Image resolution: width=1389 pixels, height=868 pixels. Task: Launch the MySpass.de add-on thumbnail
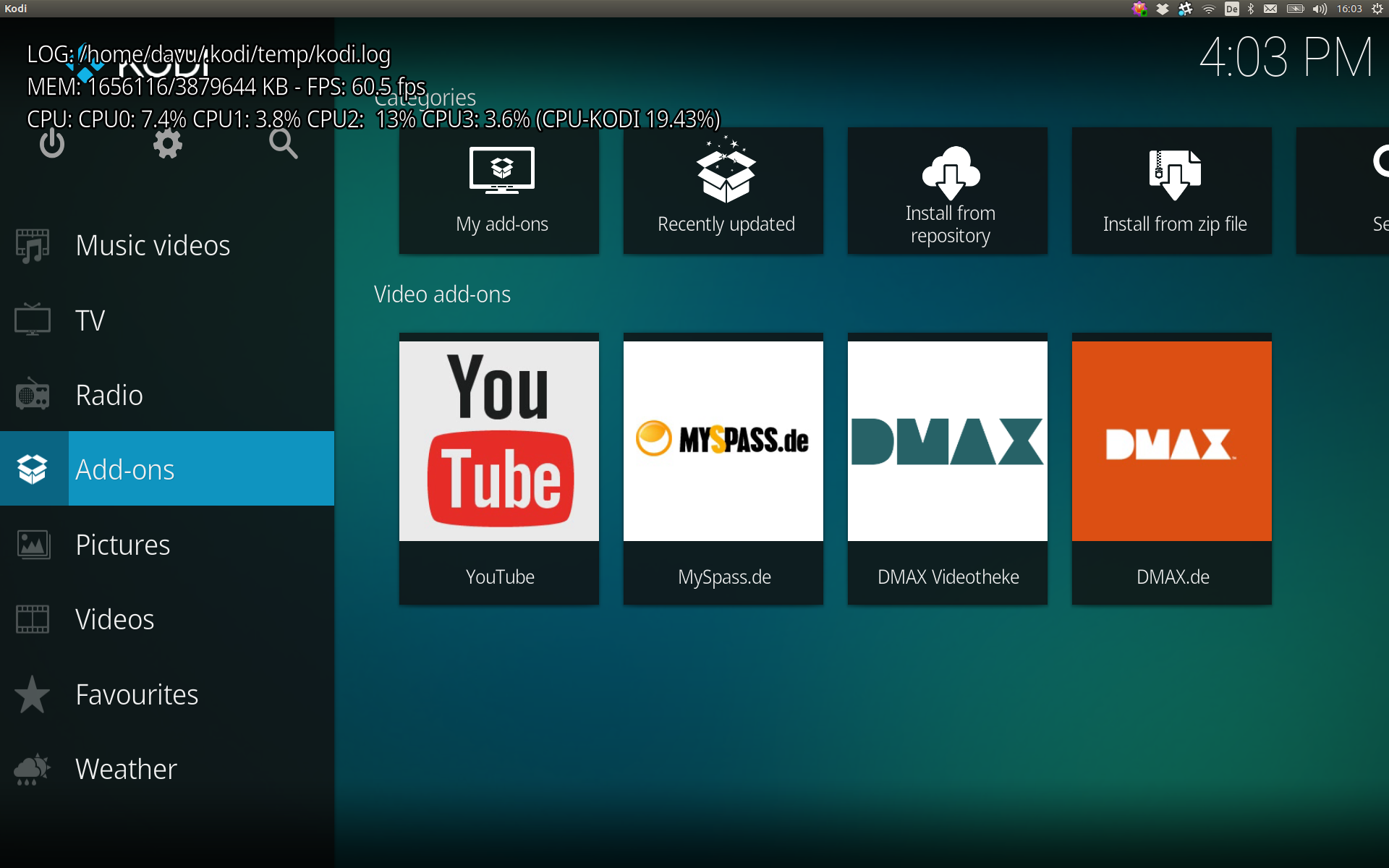723,441
